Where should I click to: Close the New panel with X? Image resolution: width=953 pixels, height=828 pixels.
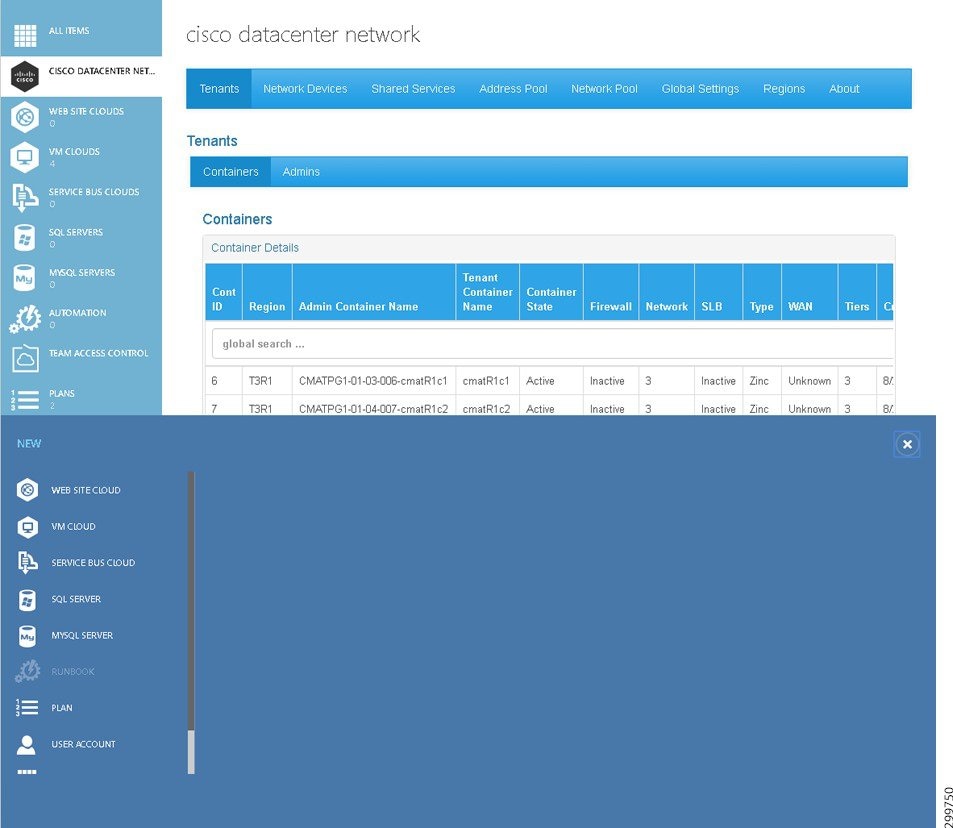[x=907, y=444]
